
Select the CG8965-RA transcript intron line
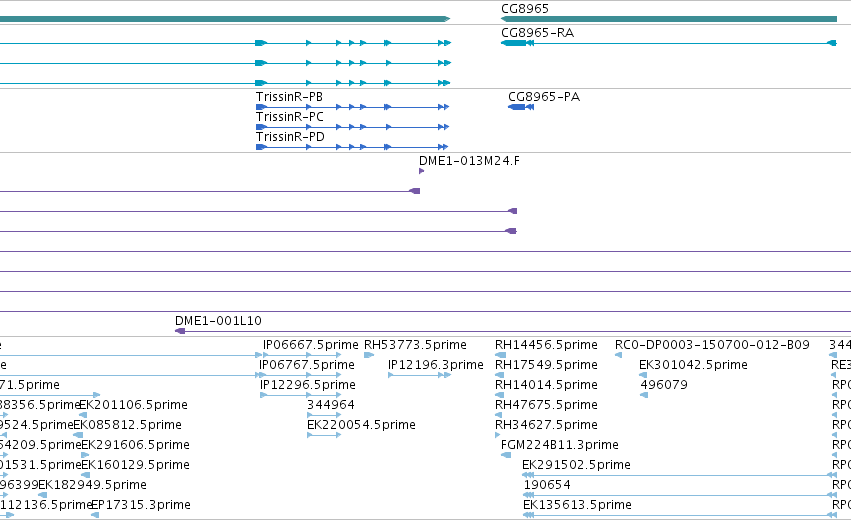pyautogui.click(x=680, y=43)
